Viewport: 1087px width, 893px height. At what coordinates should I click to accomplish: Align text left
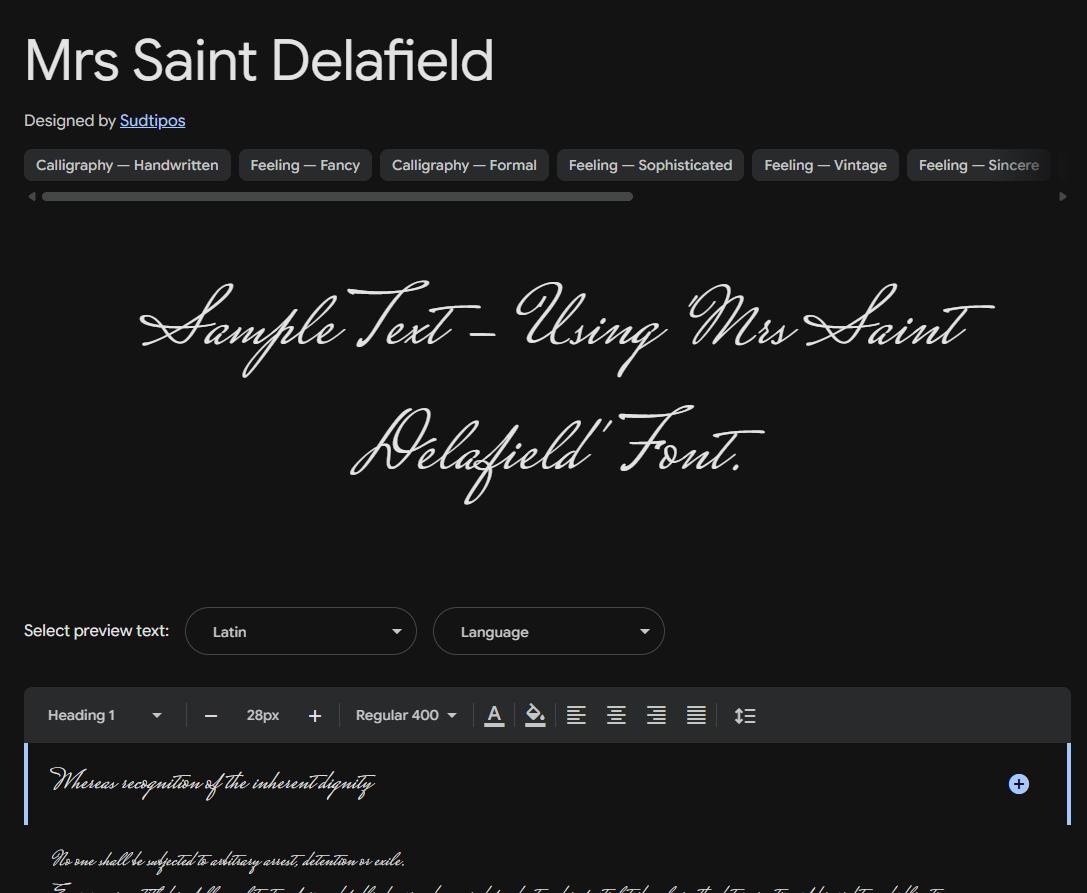pyautogui.click(x=576, y=715)
